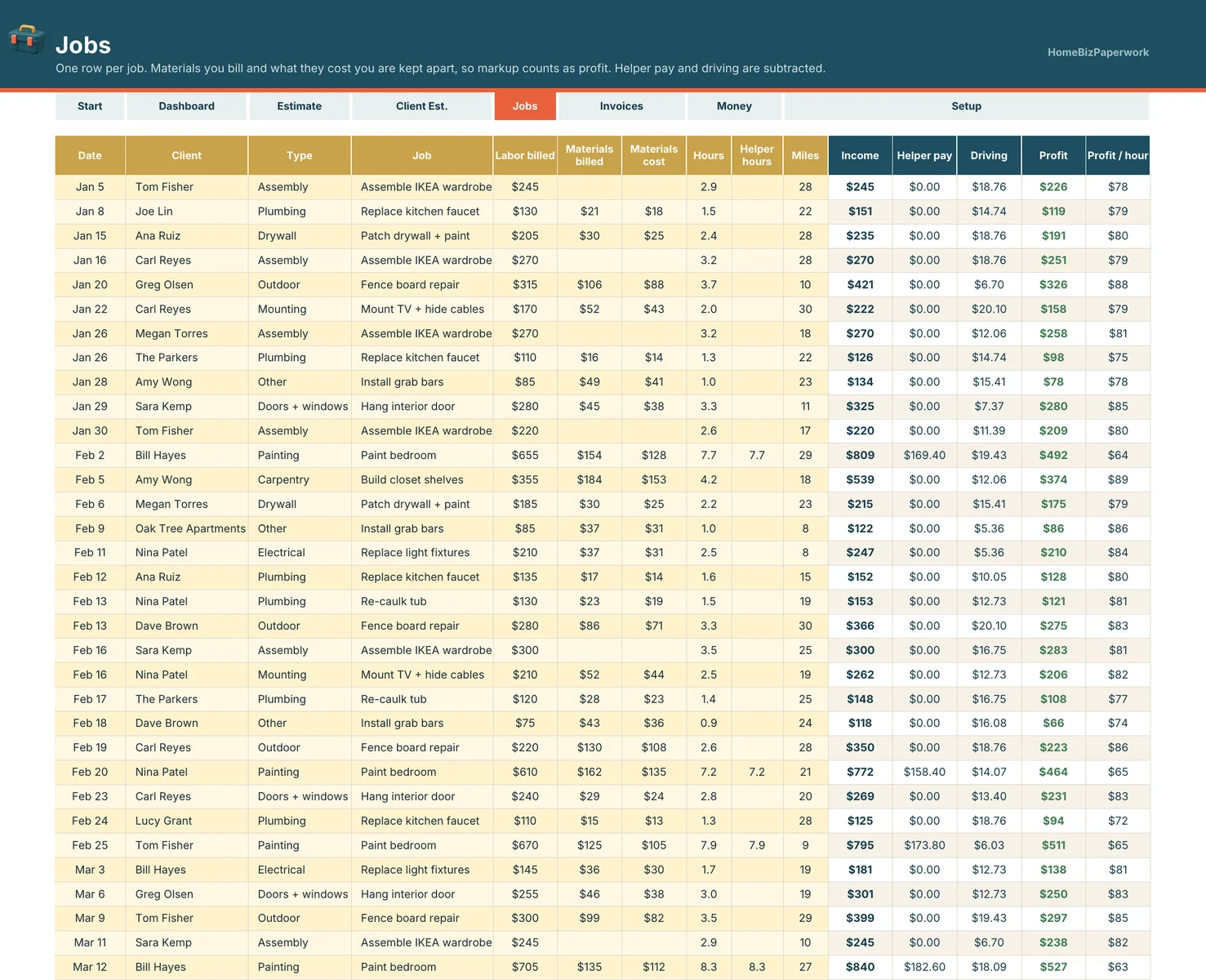Viewport: 1206px width, 980px height.
Task: Select the $182.60 helper pay cell
Action: click(x=924, y=967)
